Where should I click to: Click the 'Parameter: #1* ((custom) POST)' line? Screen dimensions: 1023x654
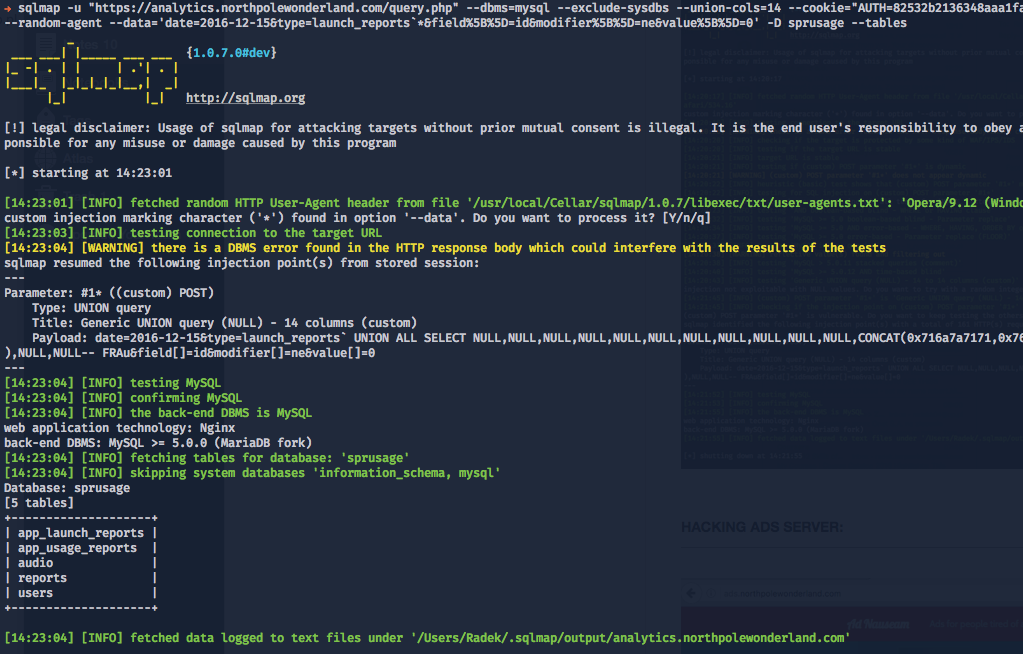point(109,293)
